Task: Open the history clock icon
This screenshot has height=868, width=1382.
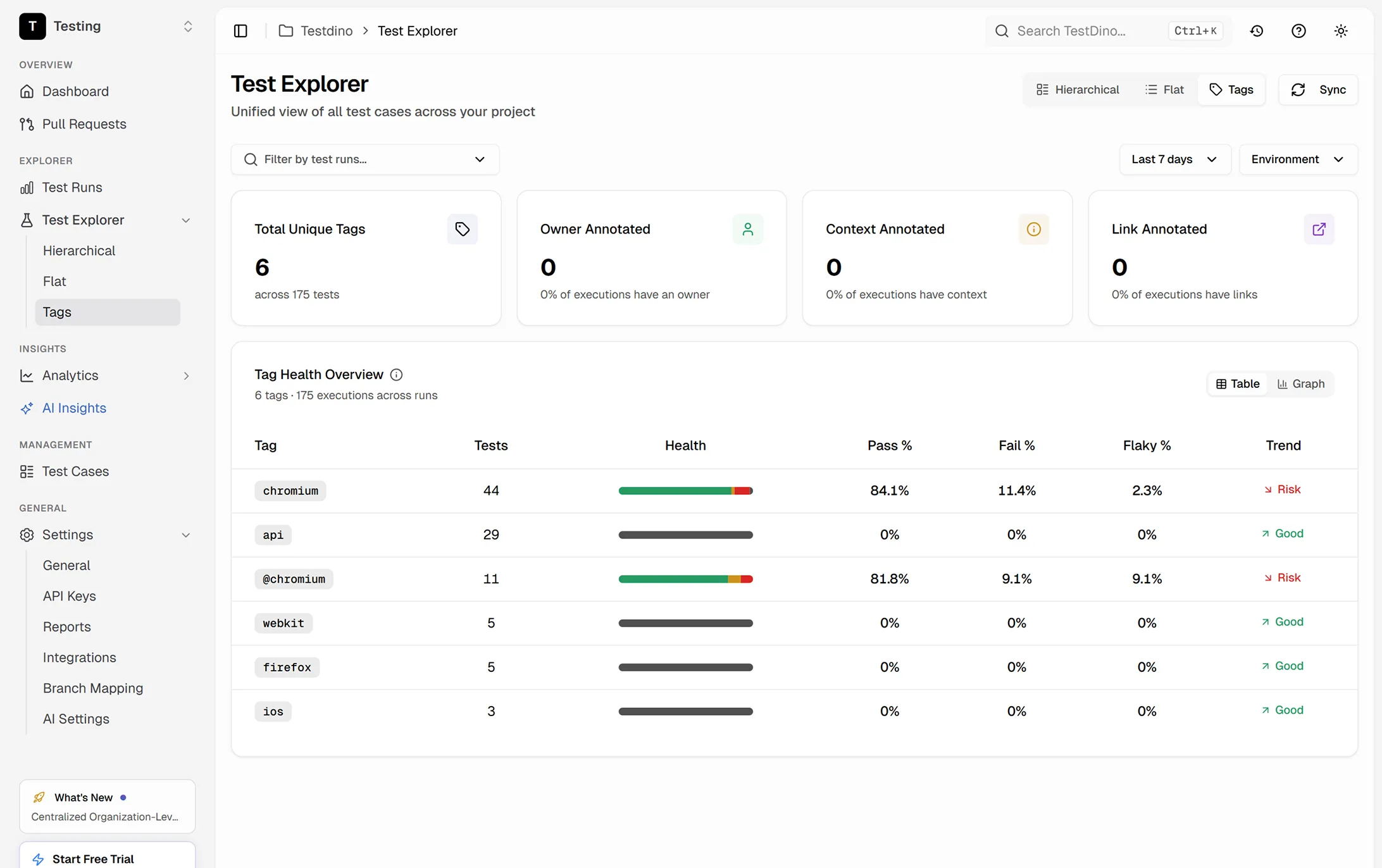Action: (x=1257, y=30)
